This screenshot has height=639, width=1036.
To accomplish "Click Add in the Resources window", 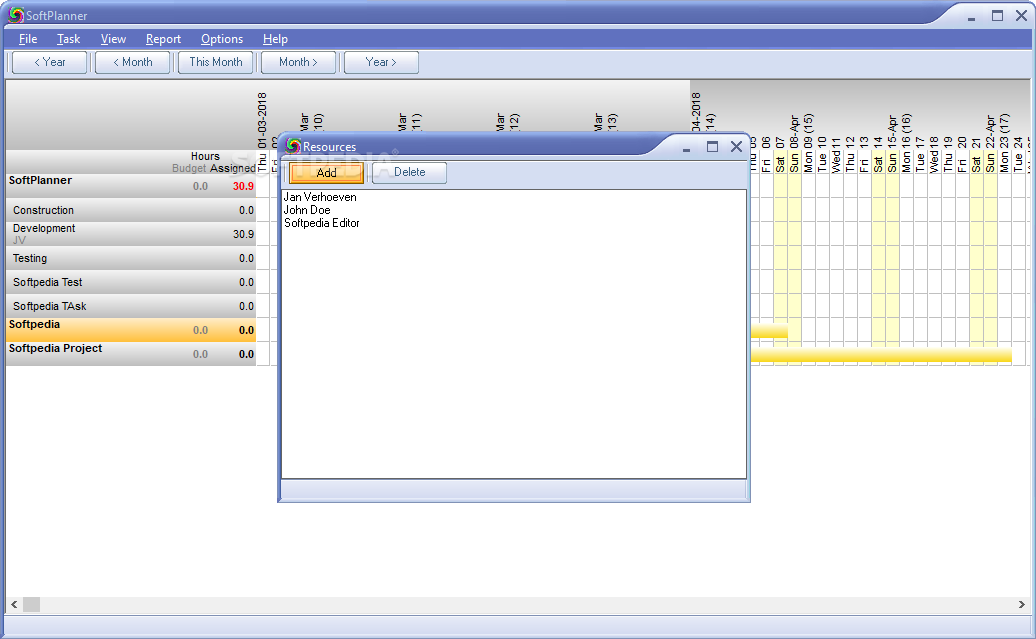I will click(x=326, y=172).
